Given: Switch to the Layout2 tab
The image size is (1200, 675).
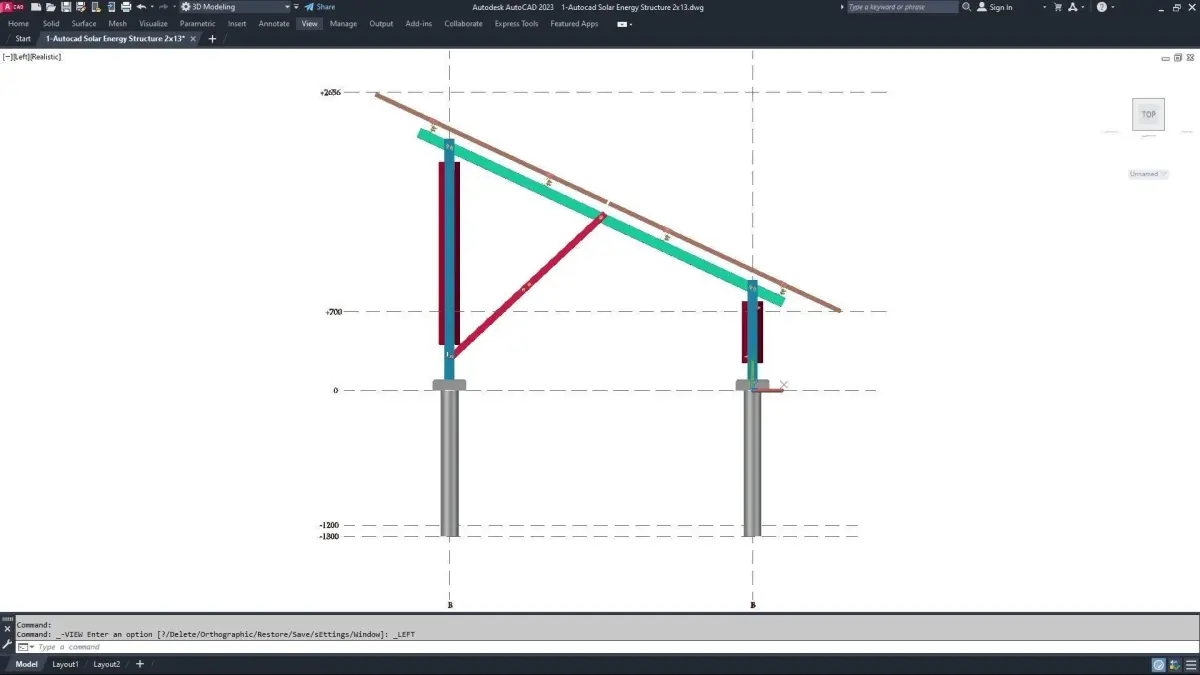Looking at the screenshot, I should tap(106, 664).
